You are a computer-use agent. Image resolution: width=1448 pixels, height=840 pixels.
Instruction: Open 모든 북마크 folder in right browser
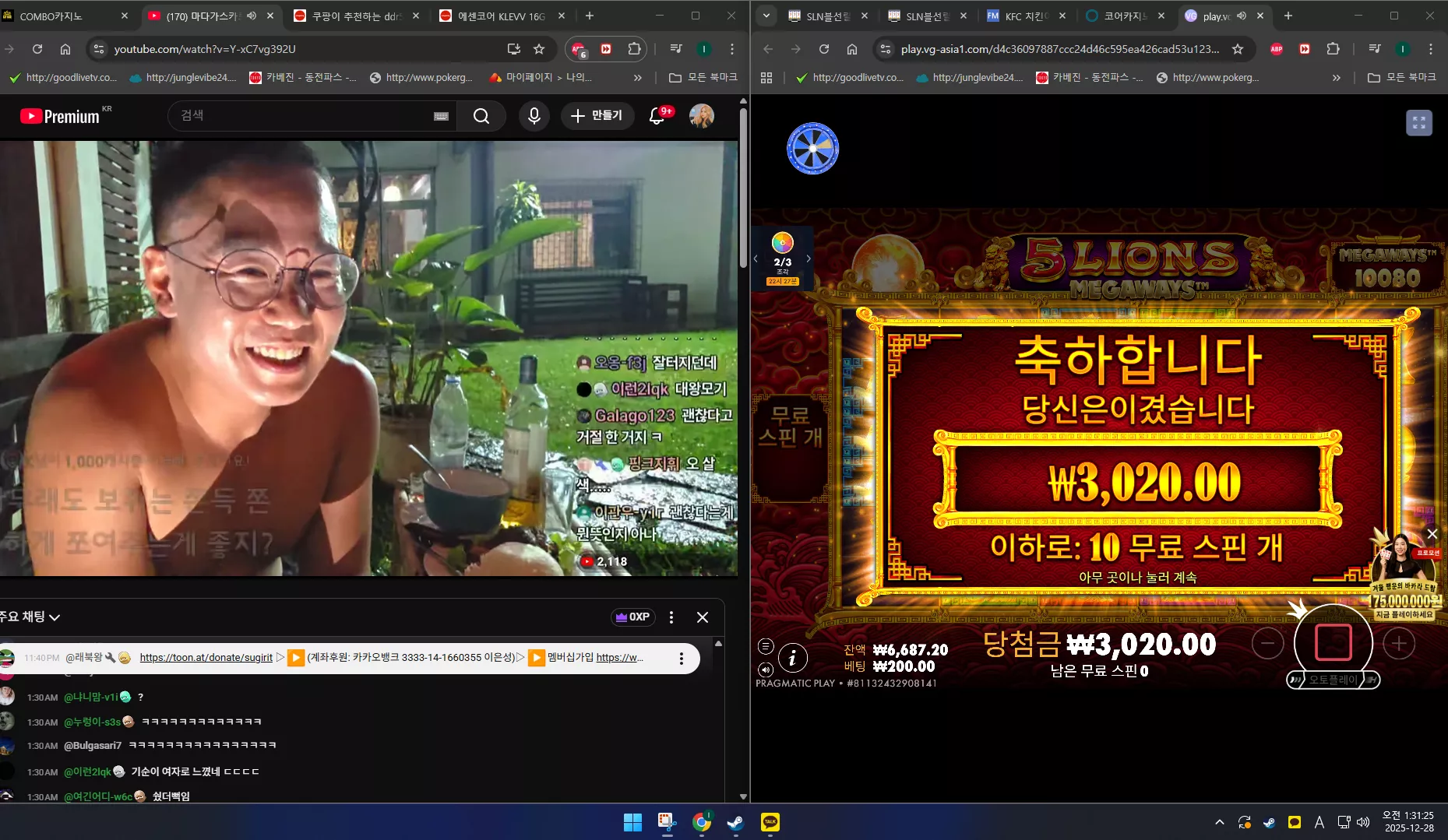[1402, 78]
